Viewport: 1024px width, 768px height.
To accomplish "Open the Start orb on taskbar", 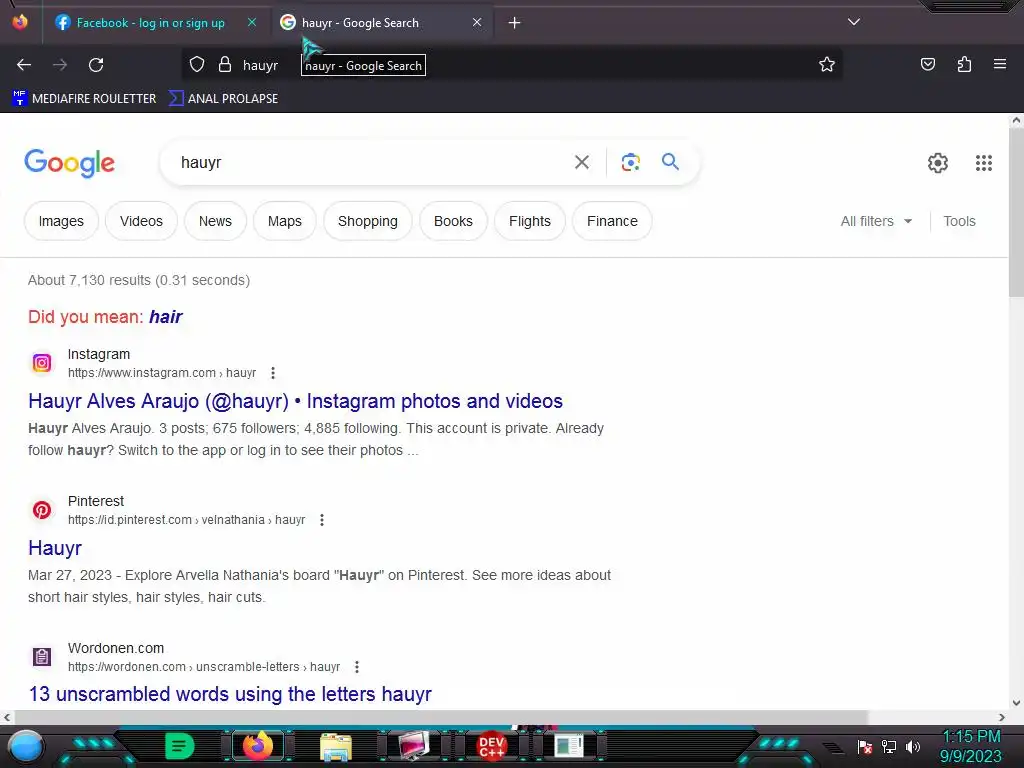I will pyautogui.click(x=26, y=746).
